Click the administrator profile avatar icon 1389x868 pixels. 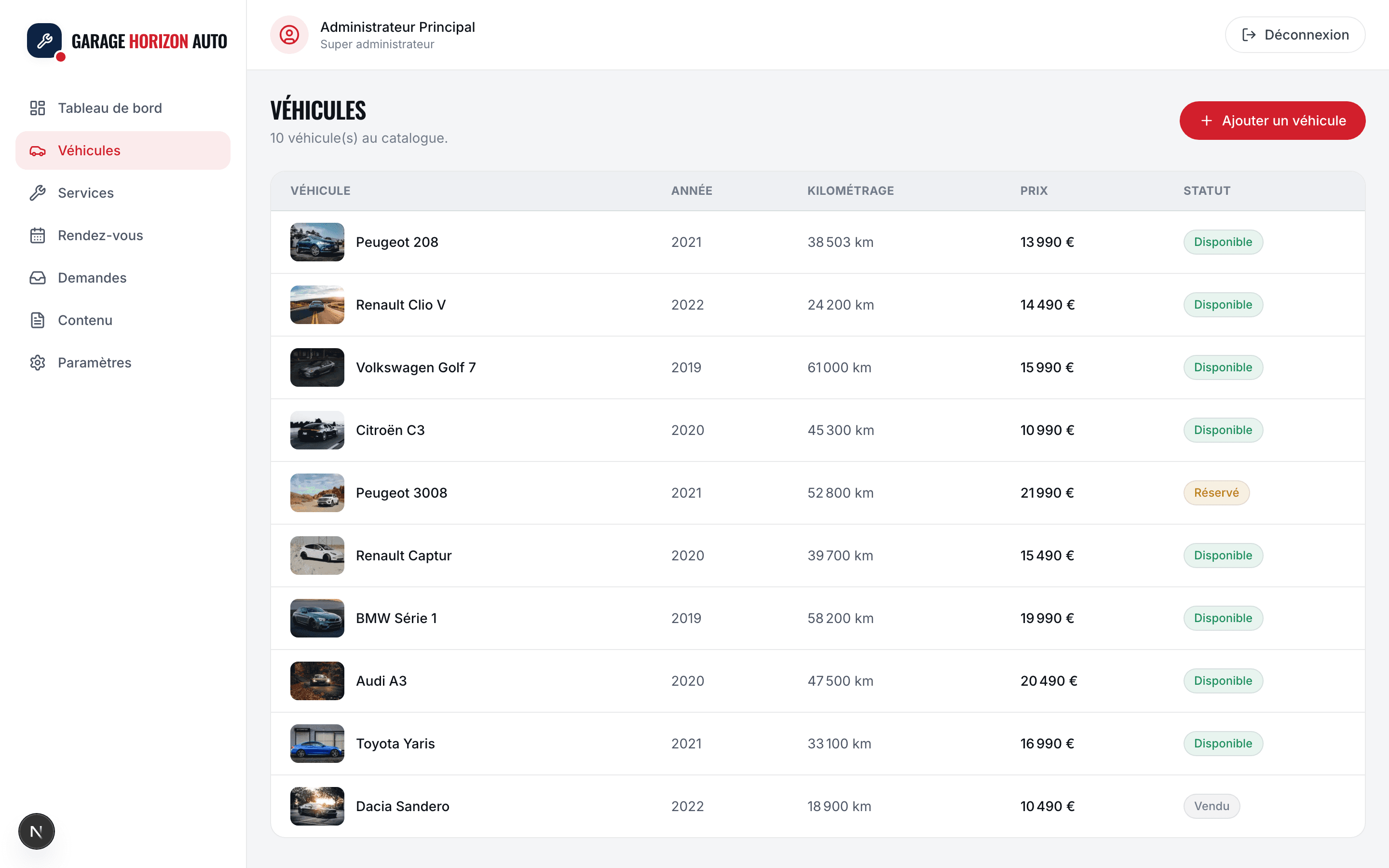point(289,35)
